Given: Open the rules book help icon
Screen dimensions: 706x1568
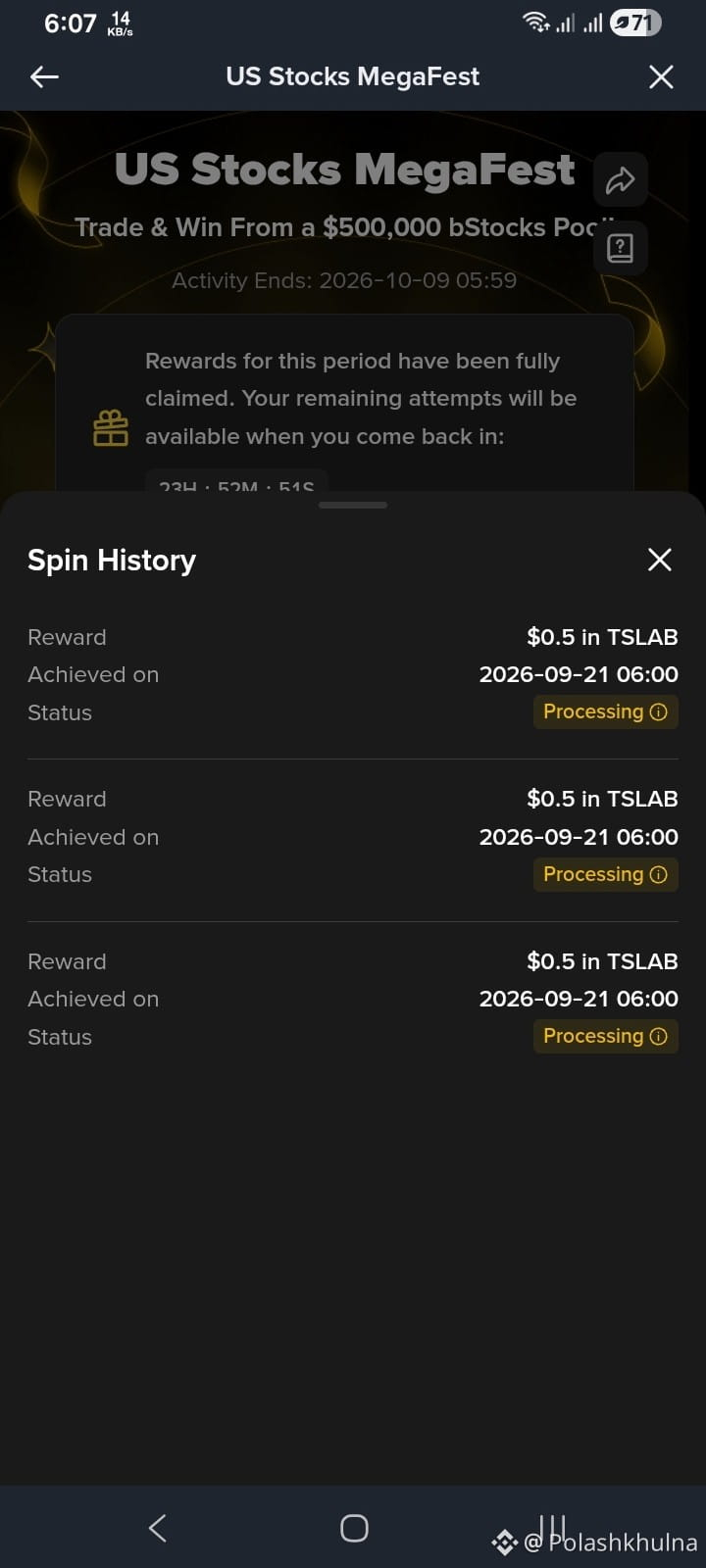Looking at the screenshot, I should coord(620,248).
